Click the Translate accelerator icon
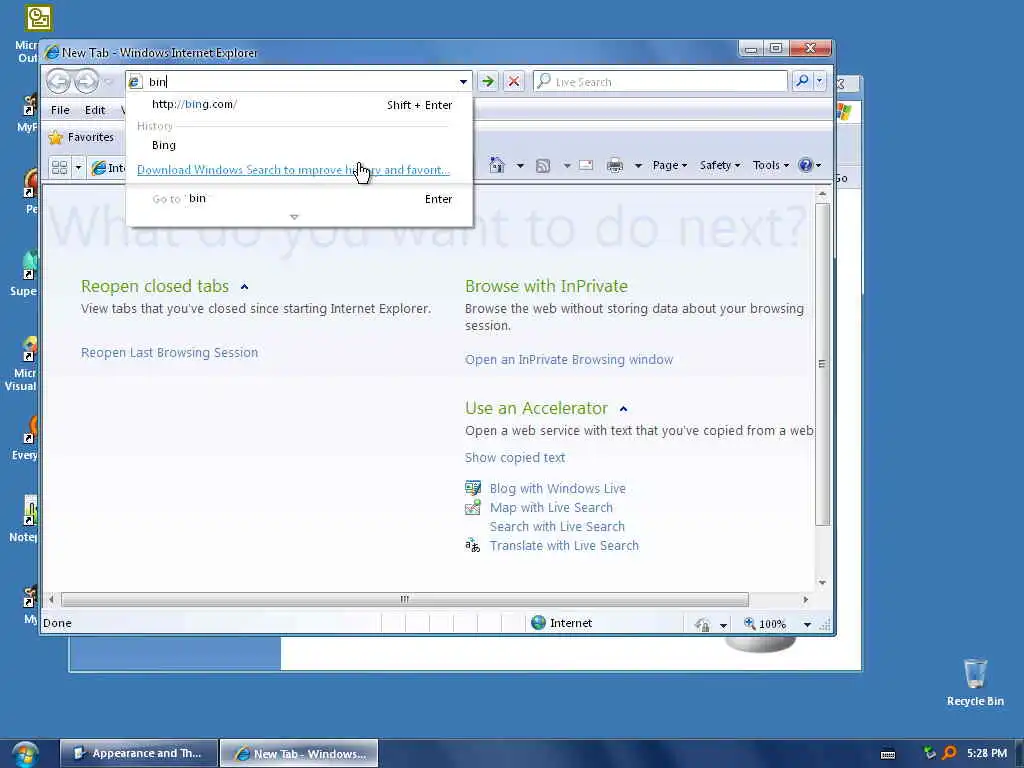The image size is (1024, 768). pos(473,545)
